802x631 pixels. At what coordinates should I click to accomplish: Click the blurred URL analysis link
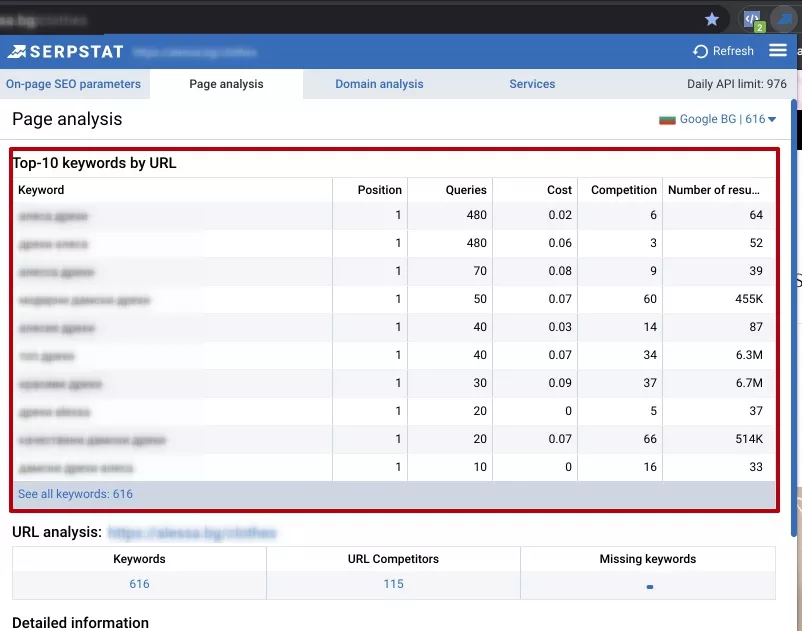(x=192, y=533)
